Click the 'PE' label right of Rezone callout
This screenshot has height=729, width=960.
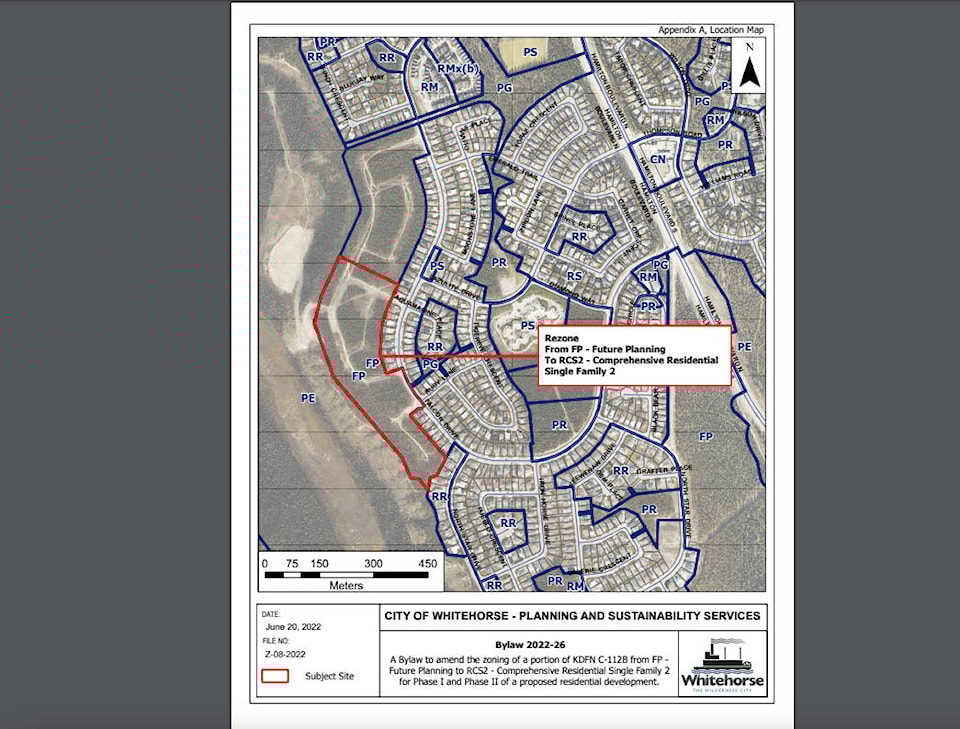[744, 346]
